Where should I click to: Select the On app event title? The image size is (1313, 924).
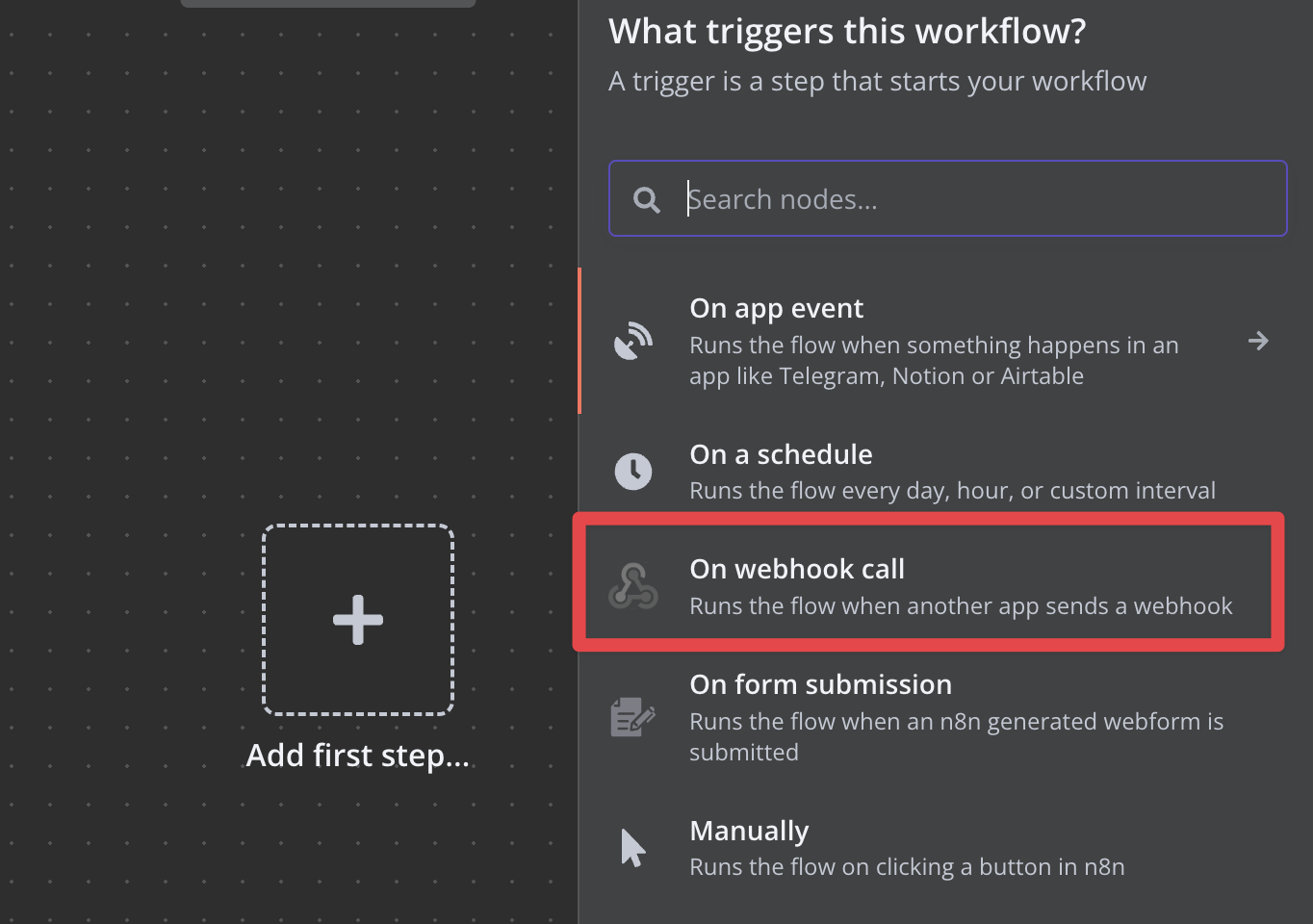click(x=776, y=308)
